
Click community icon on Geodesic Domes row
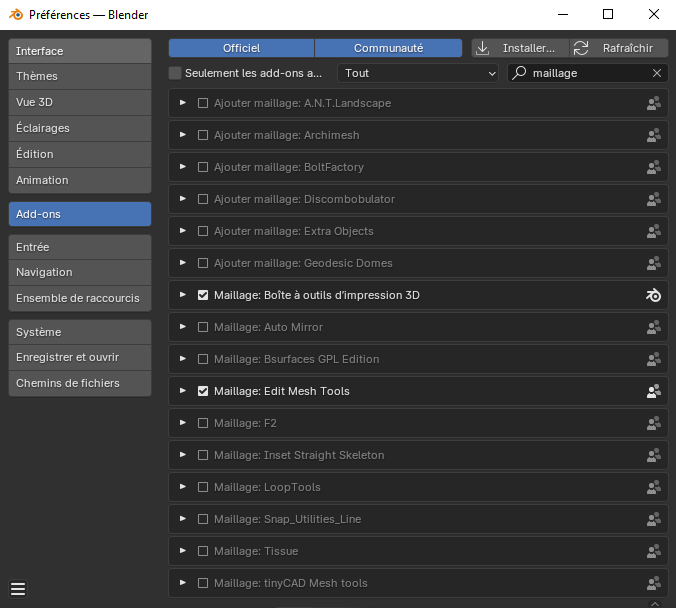click(x=654, y=263)
